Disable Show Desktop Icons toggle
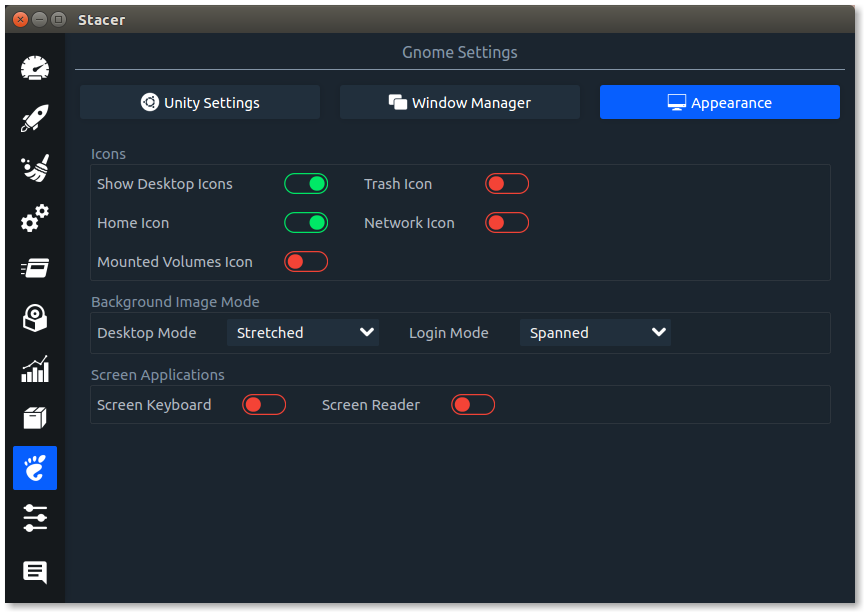Screen dimensions: 864x612 pos(306,184)
